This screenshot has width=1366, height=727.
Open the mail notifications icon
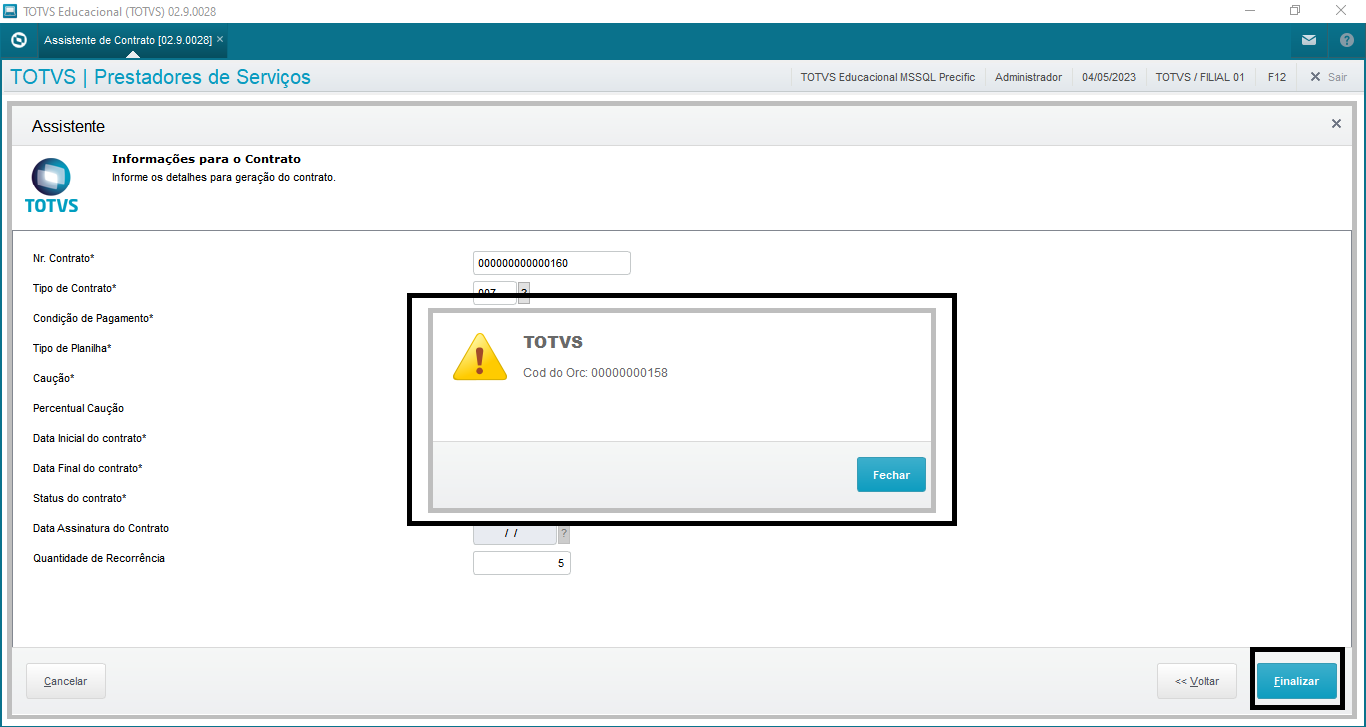coord(1309,41)
